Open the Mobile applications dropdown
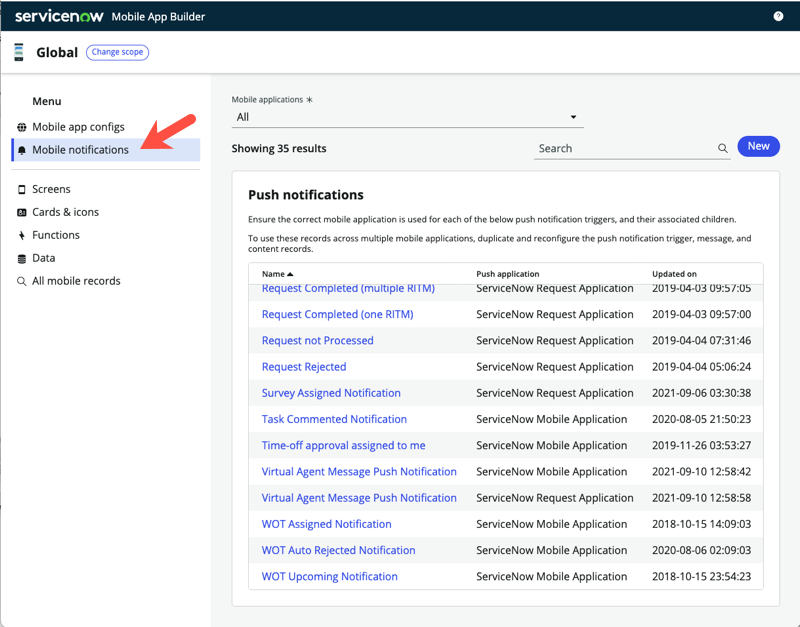The width and height of the screenshot is (800, 627). point(407,117)
